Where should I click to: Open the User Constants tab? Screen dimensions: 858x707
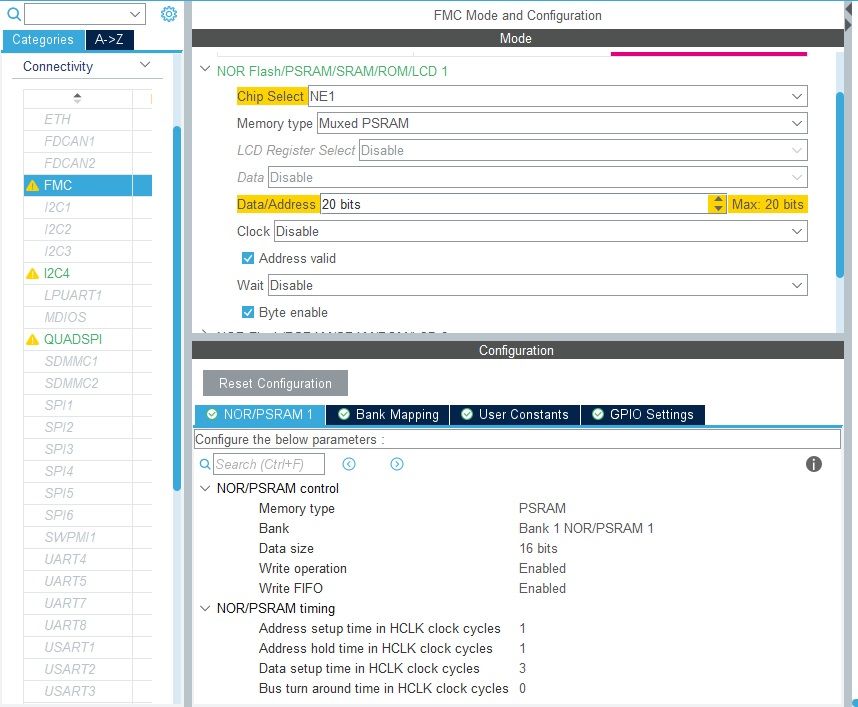coord(515,414)
